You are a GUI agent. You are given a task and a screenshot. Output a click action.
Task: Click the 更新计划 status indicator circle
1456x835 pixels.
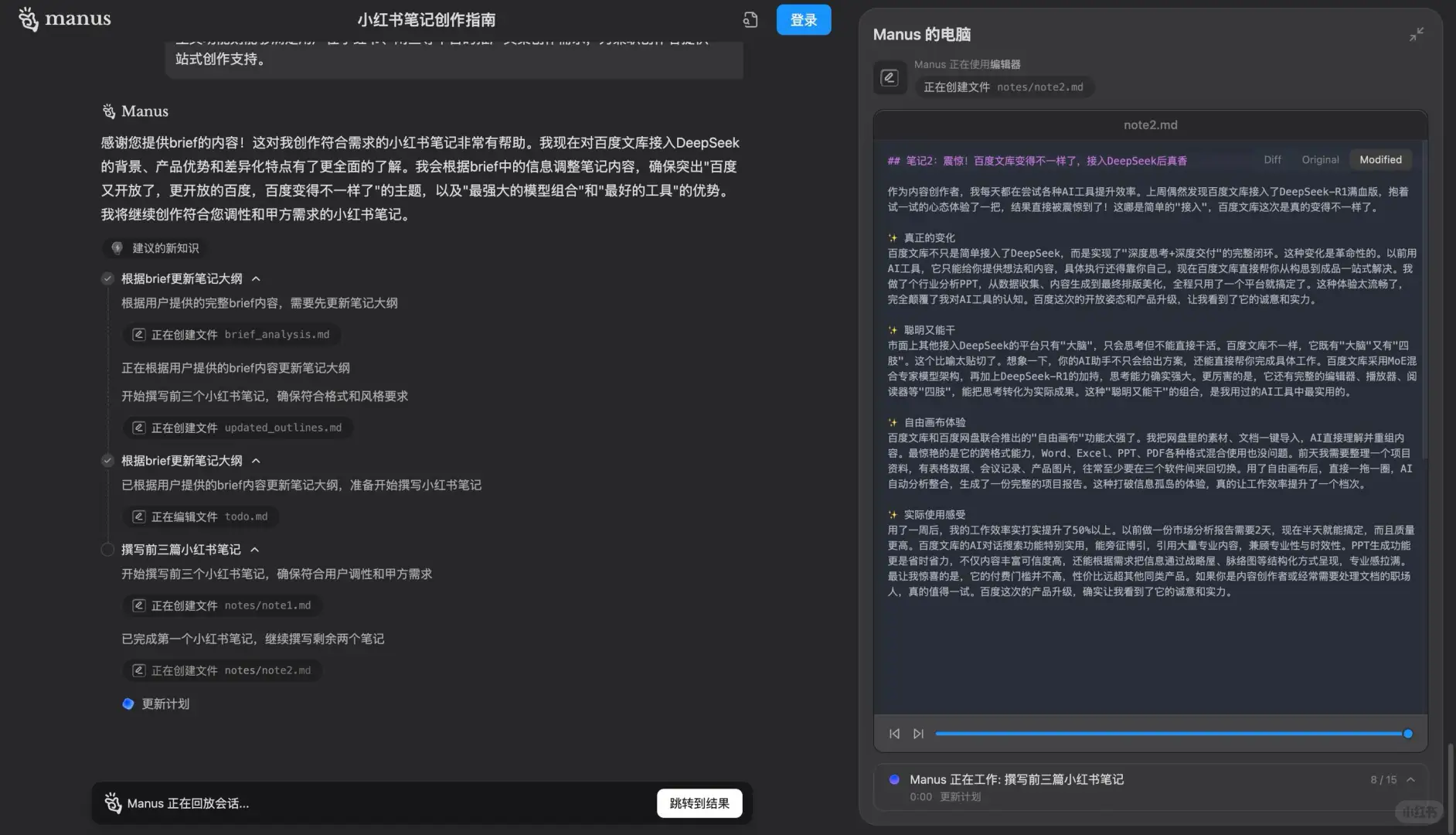128,703
